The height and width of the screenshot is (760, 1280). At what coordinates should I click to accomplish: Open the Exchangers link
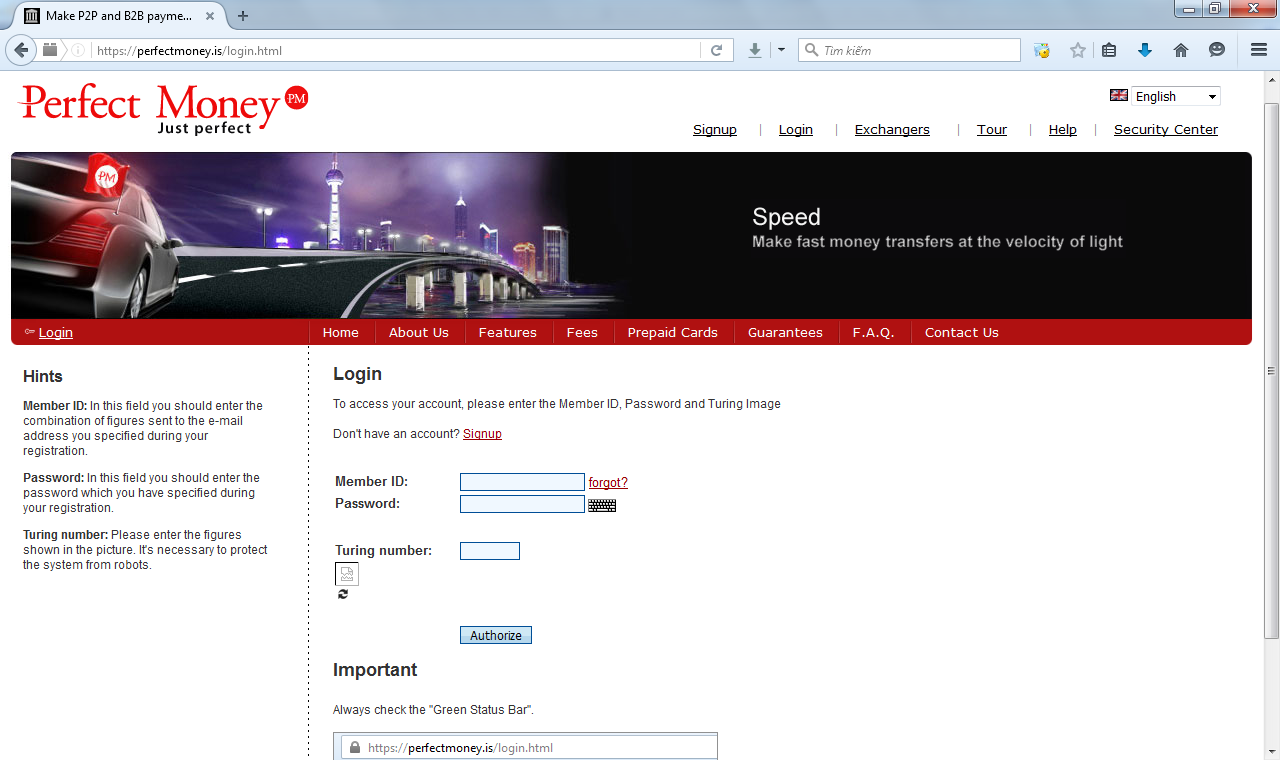pos(892,130)
